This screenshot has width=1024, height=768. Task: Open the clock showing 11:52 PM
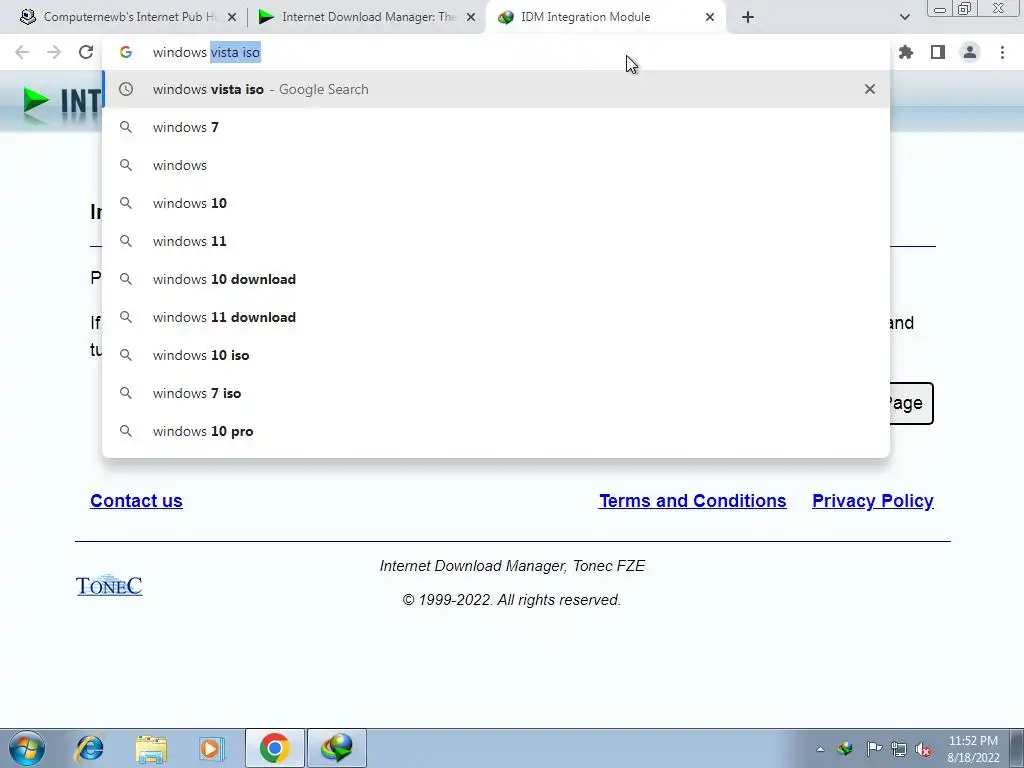973,749
